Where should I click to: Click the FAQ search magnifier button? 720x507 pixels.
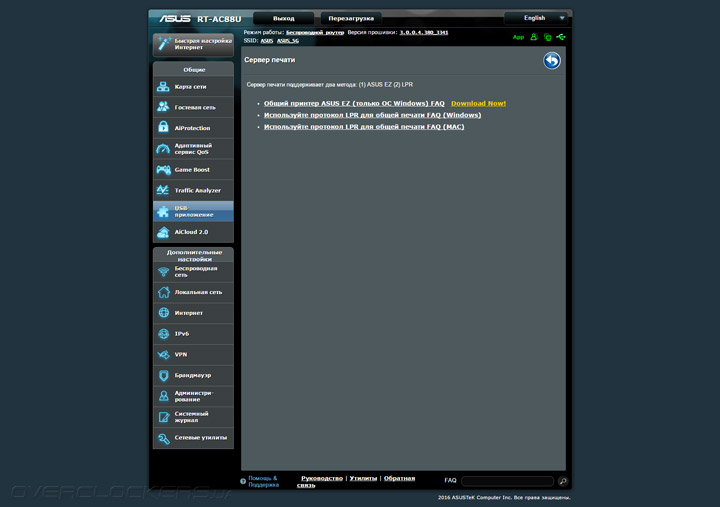(x=563, y=481)
